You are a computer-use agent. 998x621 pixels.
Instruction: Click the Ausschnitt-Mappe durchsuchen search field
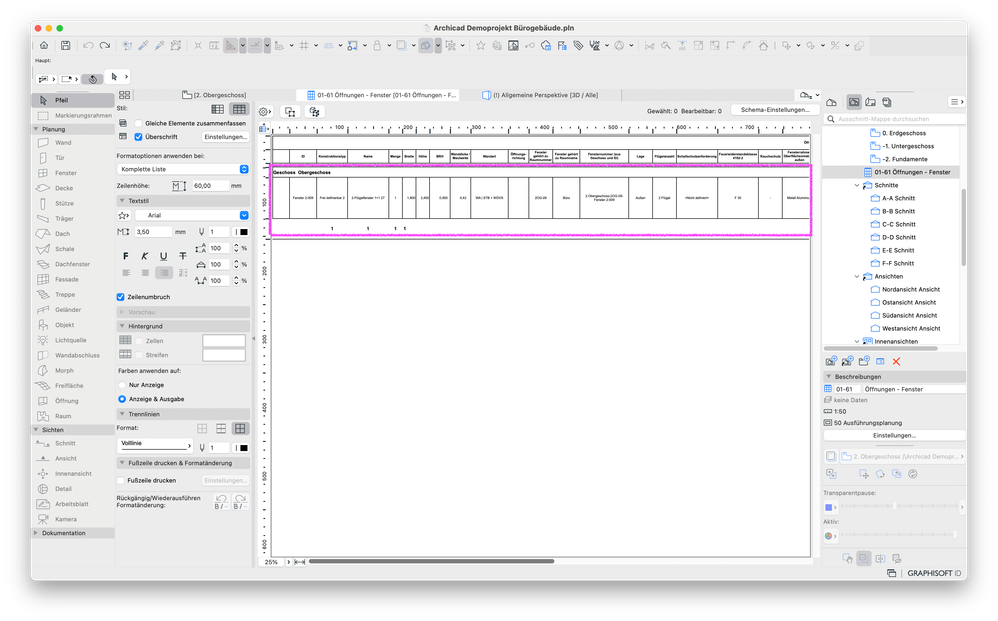point(894,119)
